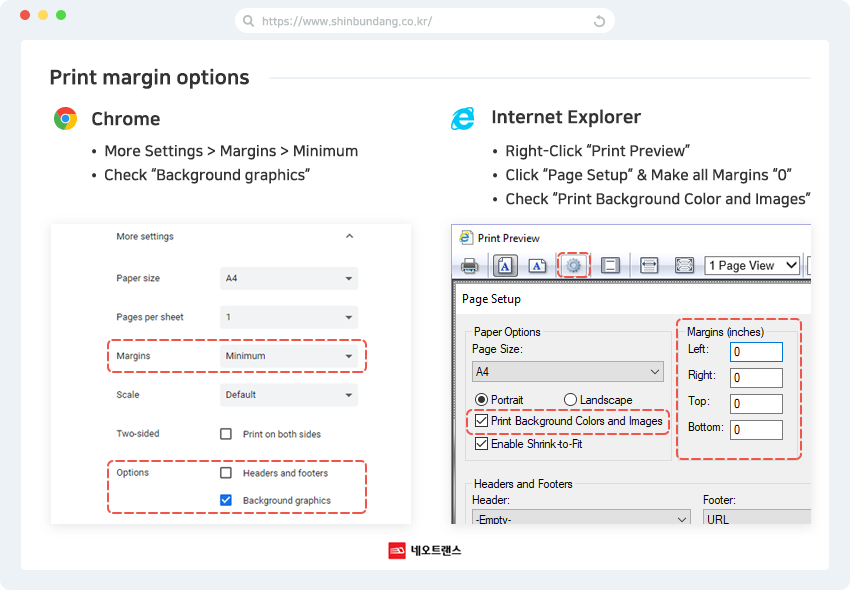Image resolution: width=850 pixels, height=590 pixels.
Task: Select the Portrait orientation toolbar icon
Action: [505, 266]
